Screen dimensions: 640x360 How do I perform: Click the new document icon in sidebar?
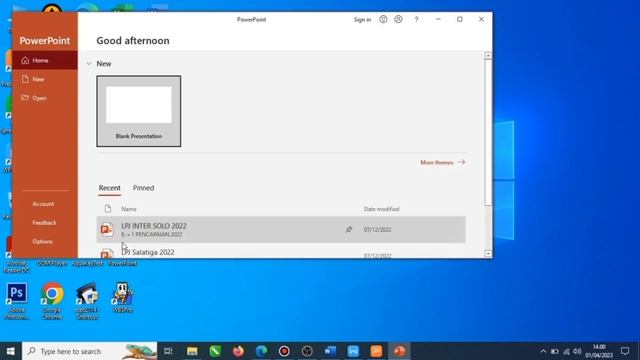tap(25, 79)
